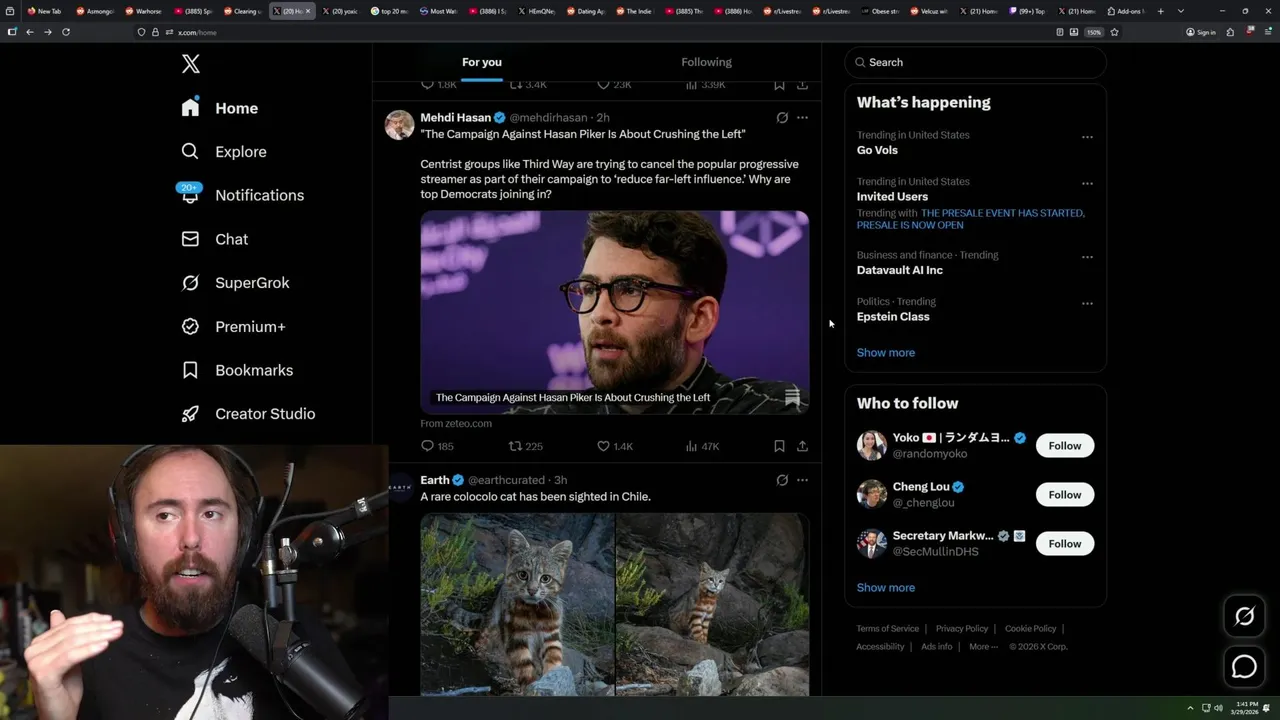Image resolution: width=1280 pixels, height=720 pixels.
Task: Open Notifications with 20+ badge
Action: pyautogui.click(x=242, y=195)
